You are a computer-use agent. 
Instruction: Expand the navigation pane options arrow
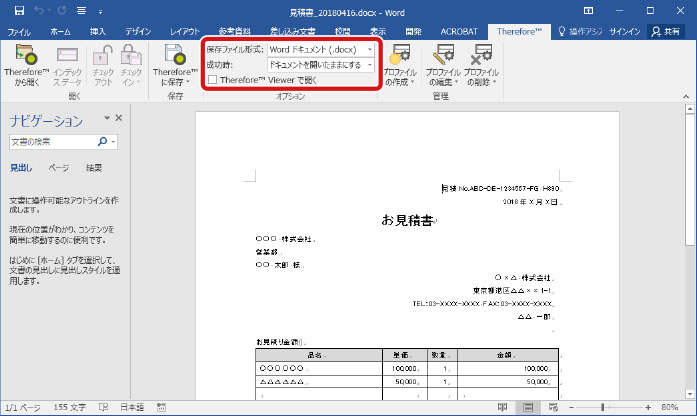[x=105, y=120]
